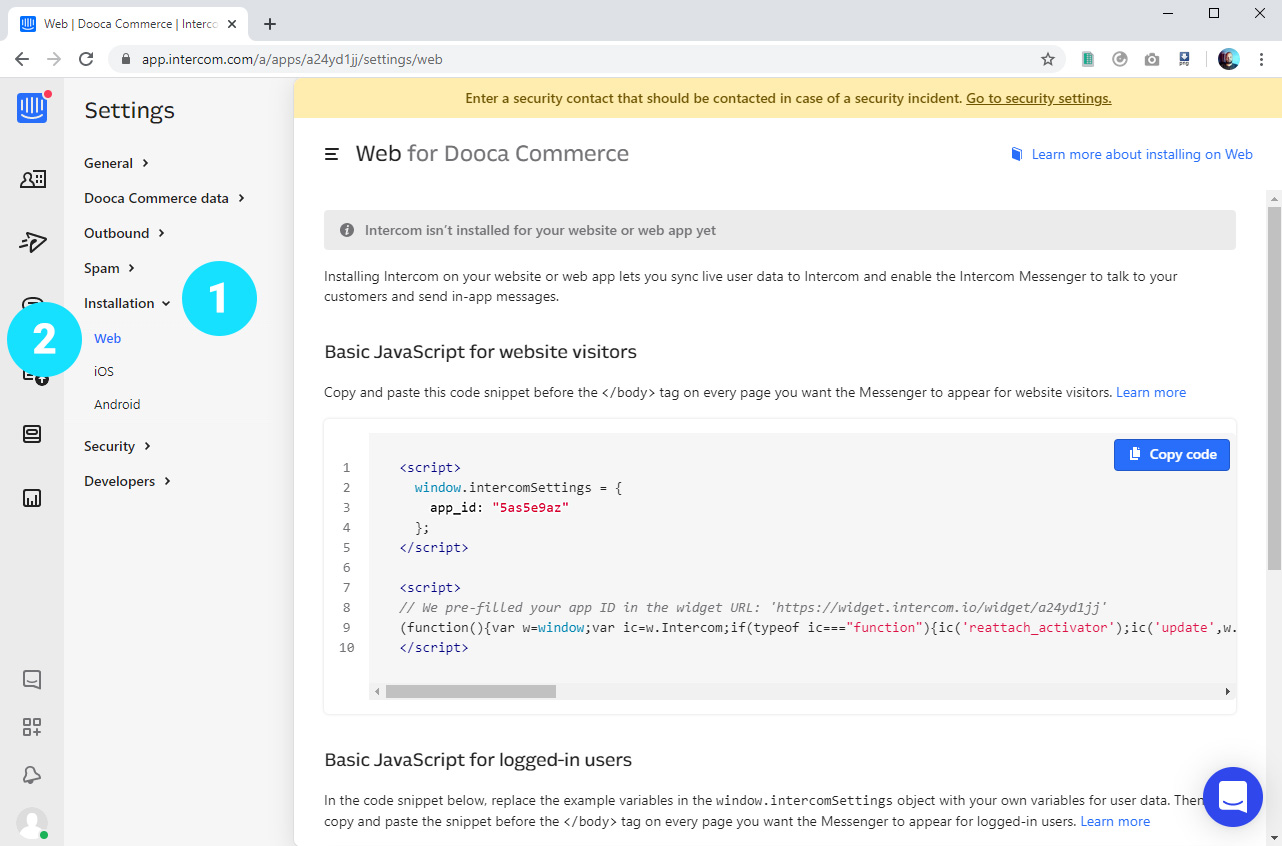1282x846 pixels.
Task: Select iOS under Installation
Action: (104, 371)
